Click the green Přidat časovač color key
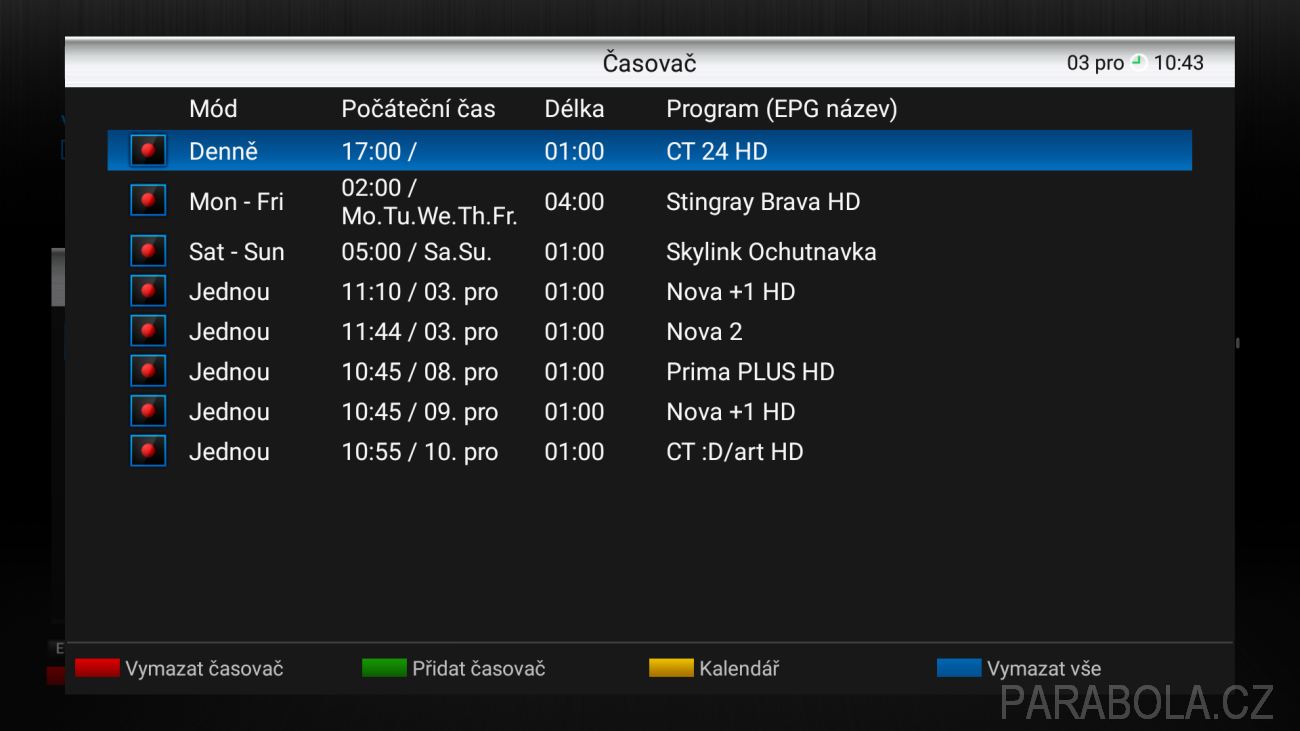Screen dimensions: 1300x731 (x=384, y=668)
